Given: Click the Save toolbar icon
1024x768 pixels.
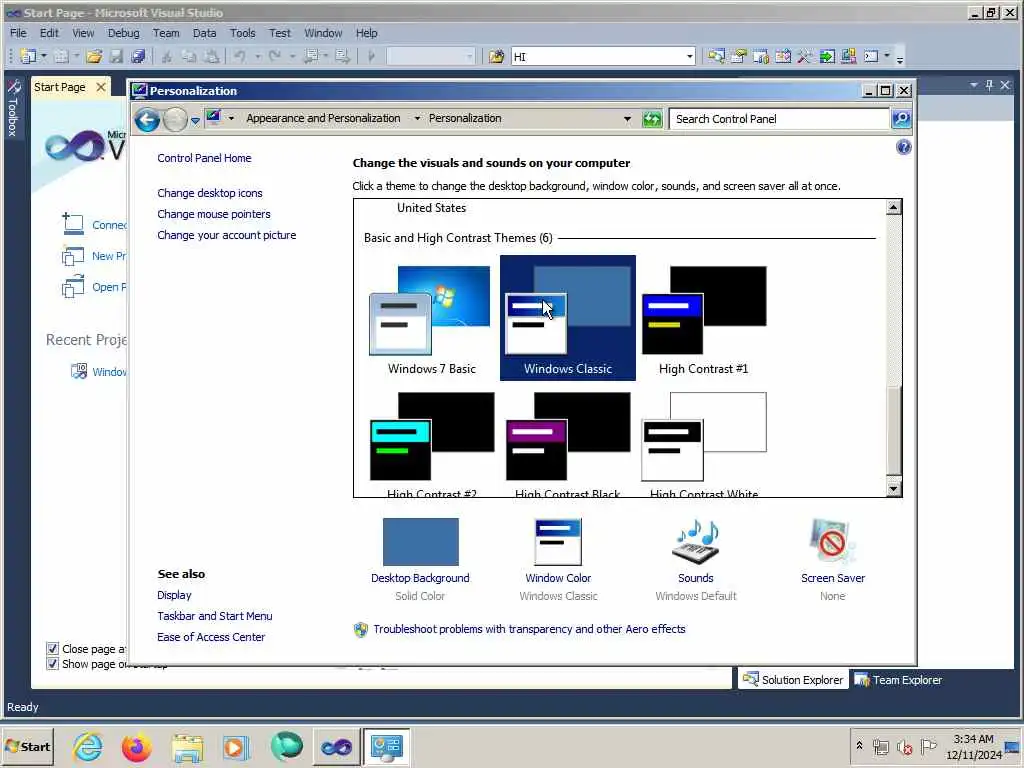Looking at the screenshot, I should [x=116, y=56].
